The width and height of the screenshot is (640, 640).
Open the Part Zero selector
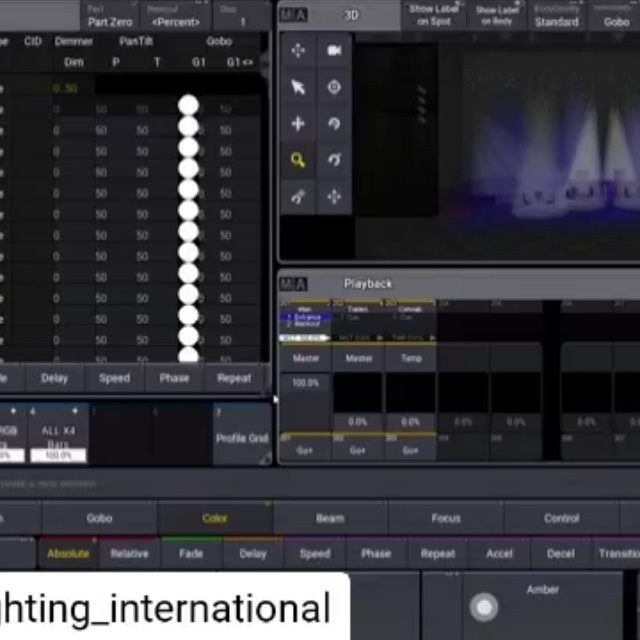[x=109, y=16]
